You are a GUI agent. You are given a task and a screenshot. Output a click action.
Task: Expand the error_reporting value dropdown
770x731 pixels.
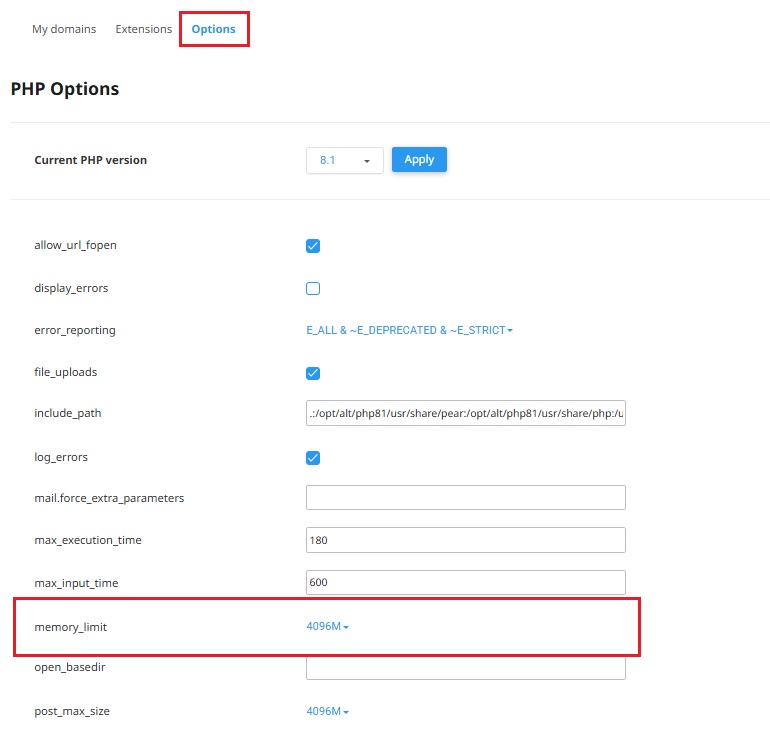tap(409, 330)
